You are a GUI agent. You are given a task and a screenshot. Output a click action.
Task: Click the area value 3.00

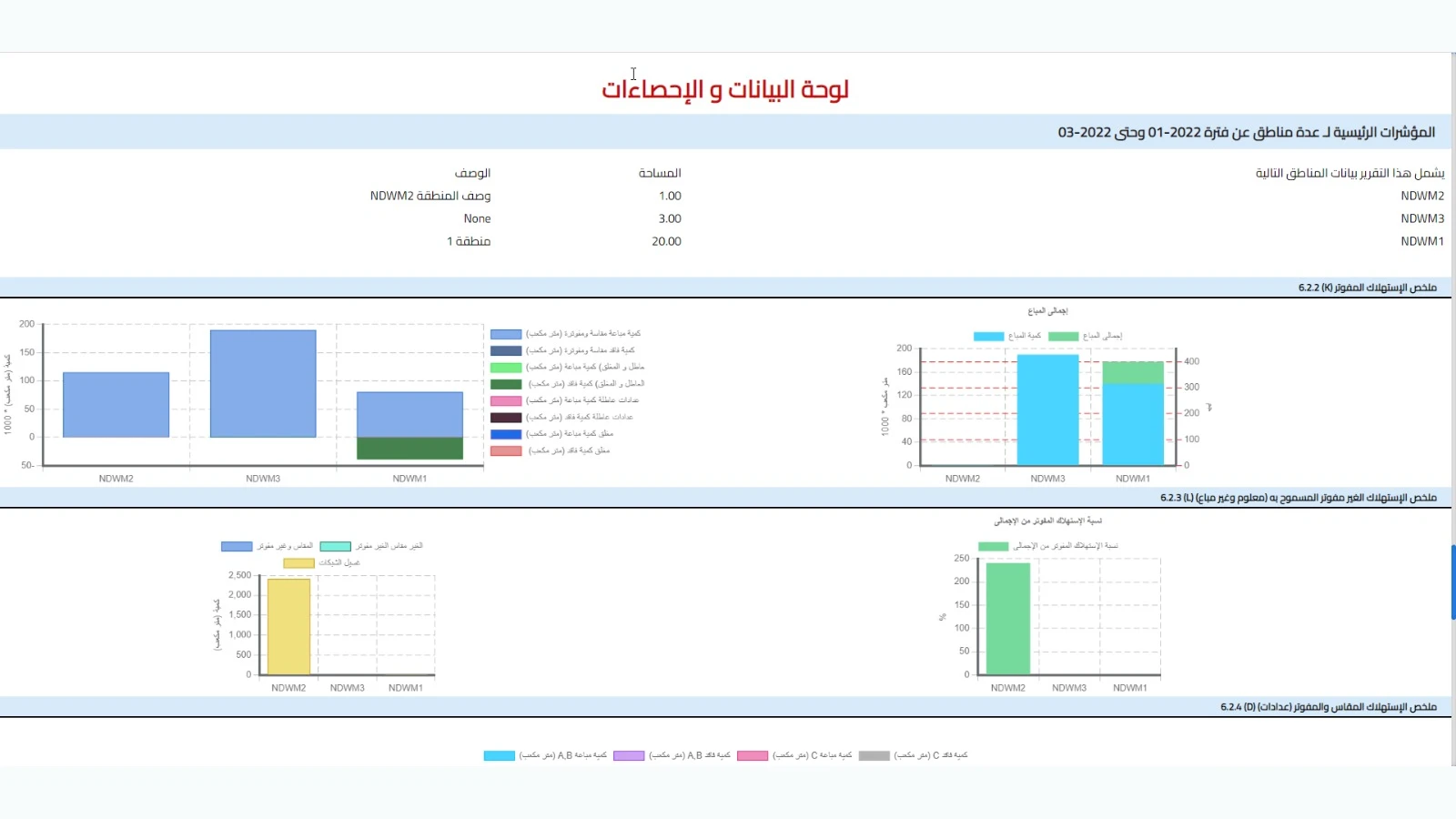[671, 218]
